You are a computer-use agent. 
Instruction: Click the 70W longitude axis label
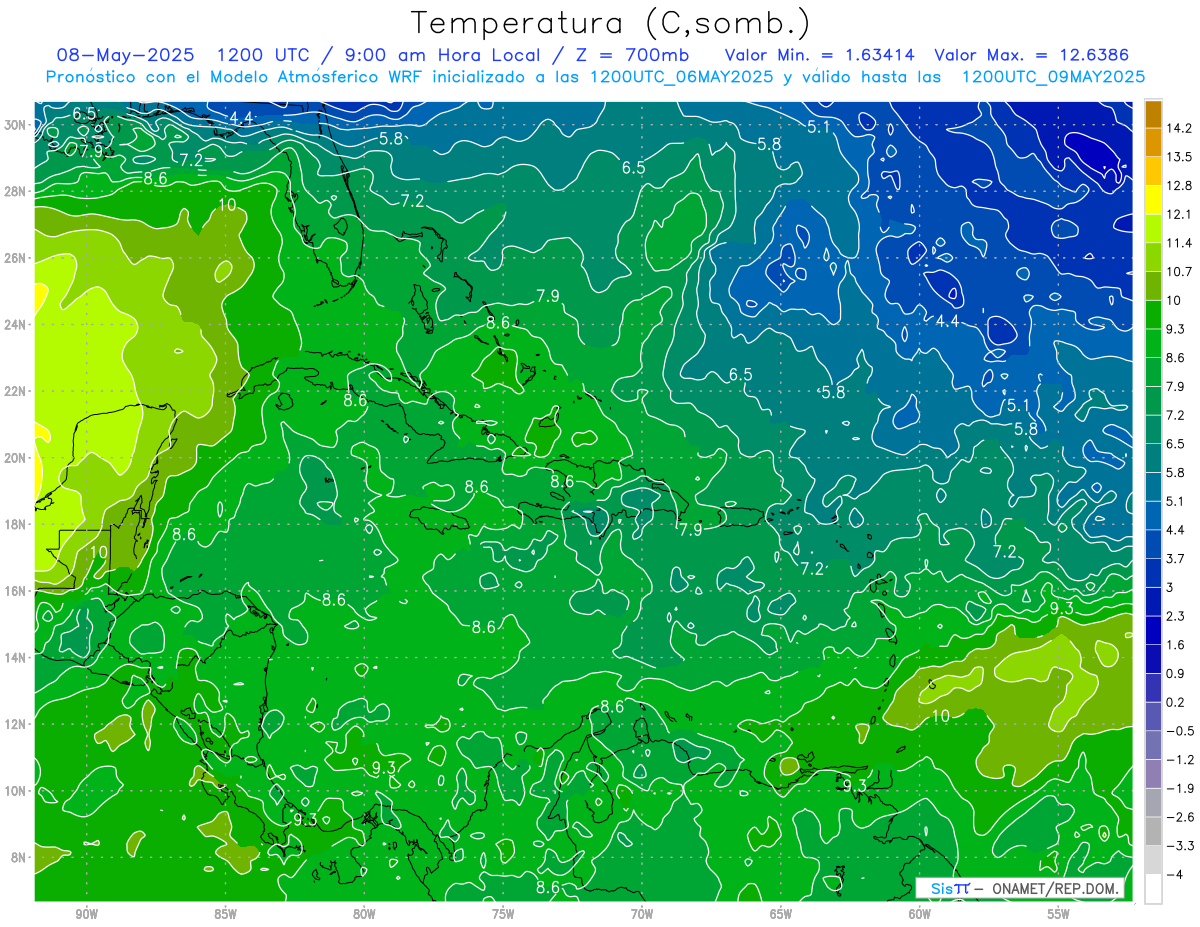tap(642, 914)
